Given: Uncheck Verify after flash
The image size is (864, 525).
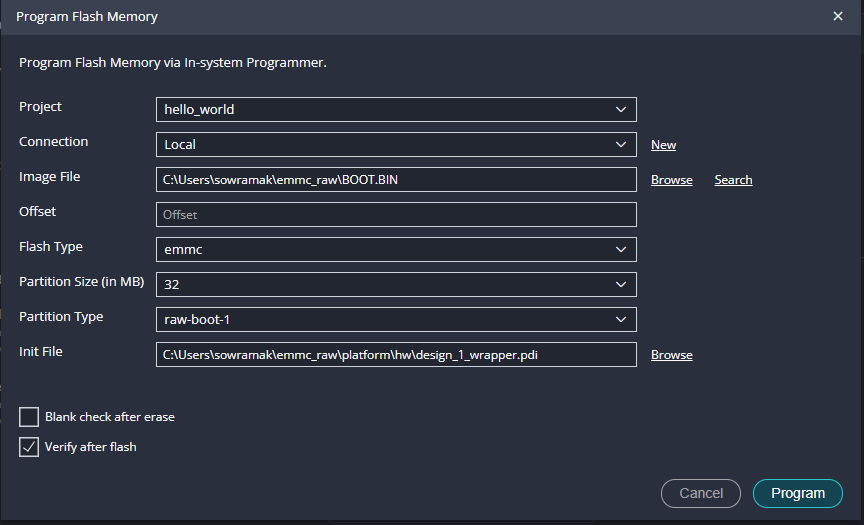Looking at the screenshot, I should (30, 447).
